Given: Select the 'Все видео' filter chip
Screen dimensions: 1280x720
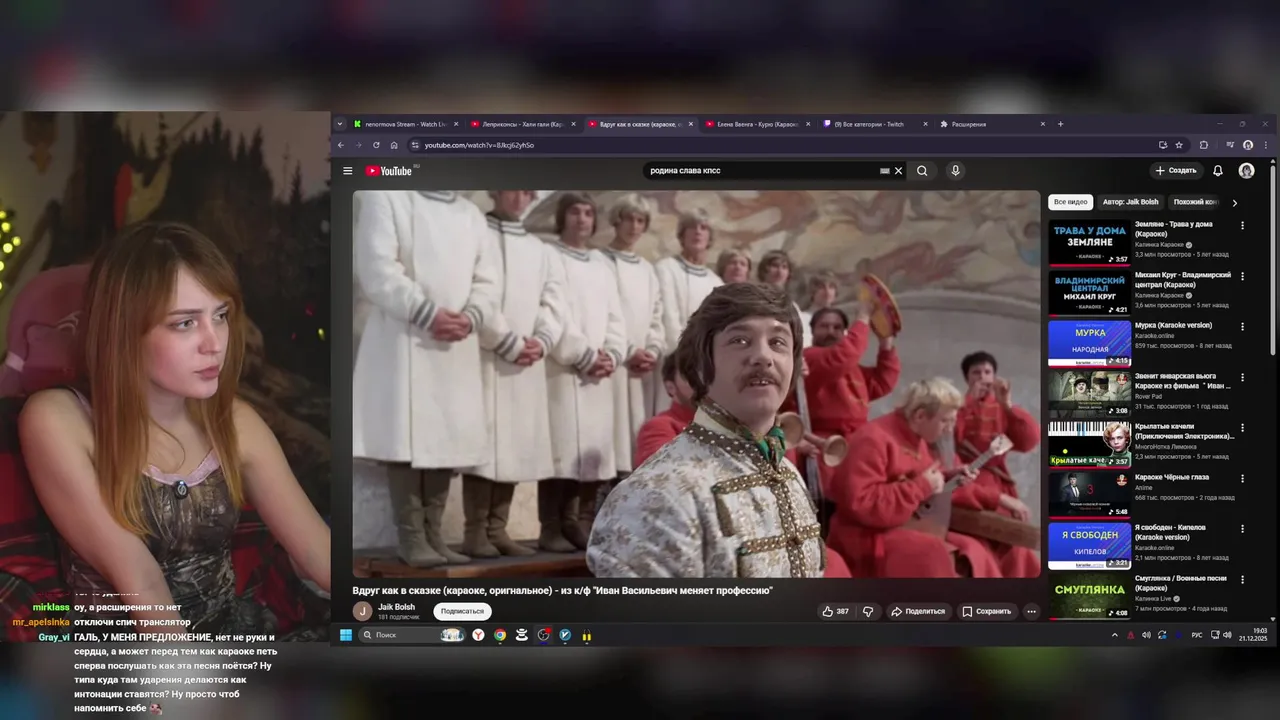Looking at the screenshot, I should [x=1070, y=202].
